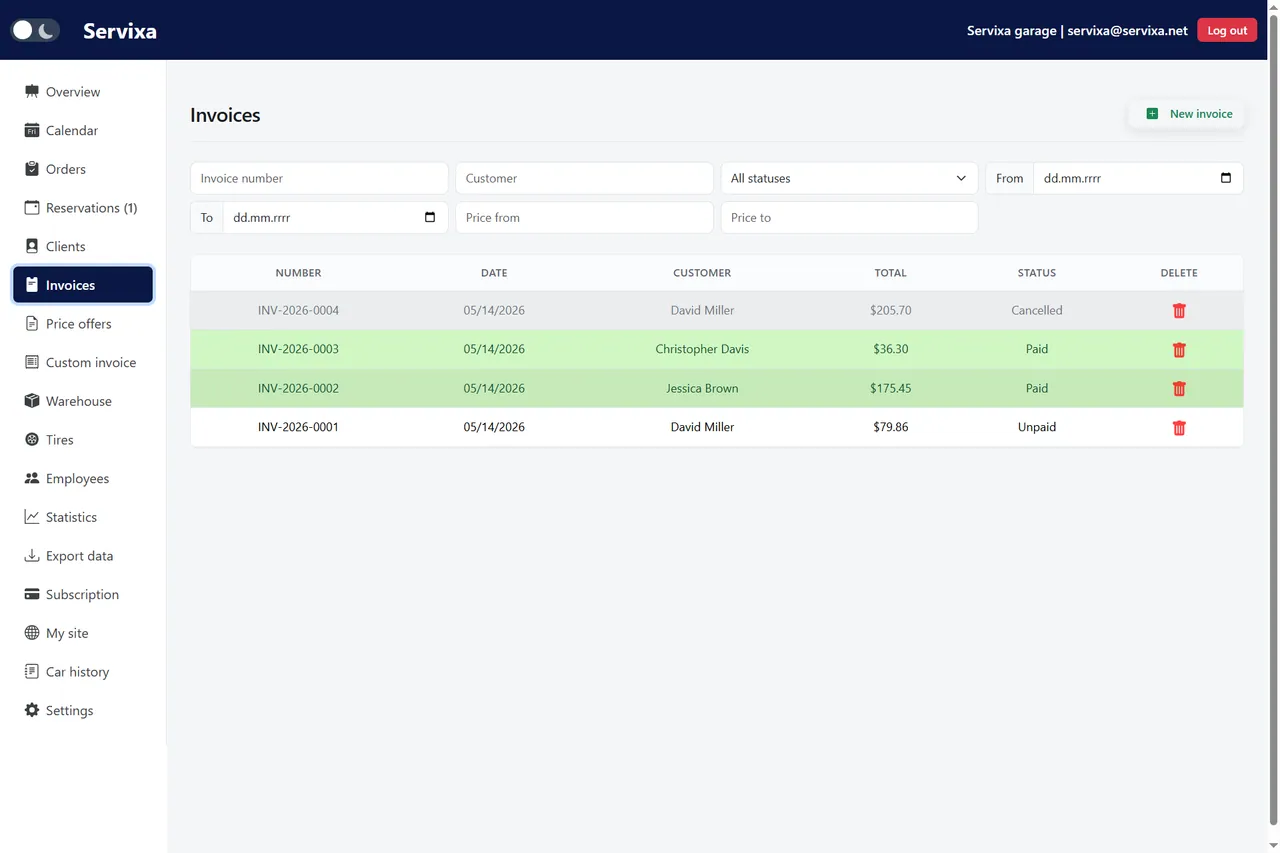Click the $175.45 total cell

tap(890, 388)
